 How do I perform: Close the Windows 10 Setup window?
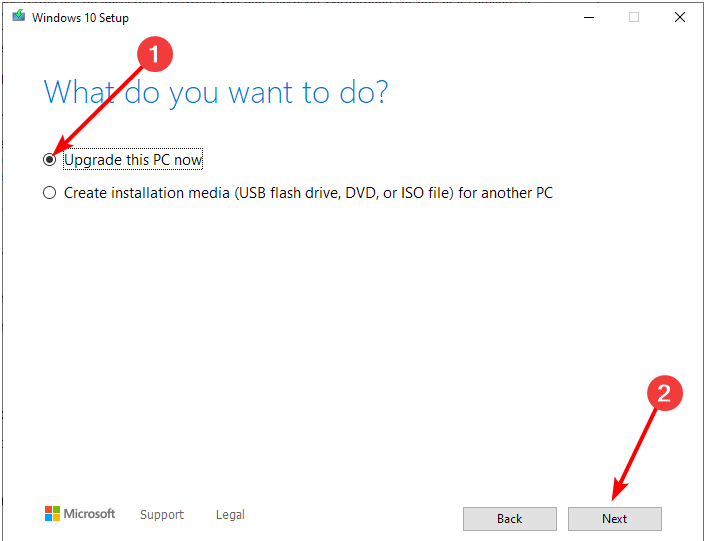click(680, 18)
